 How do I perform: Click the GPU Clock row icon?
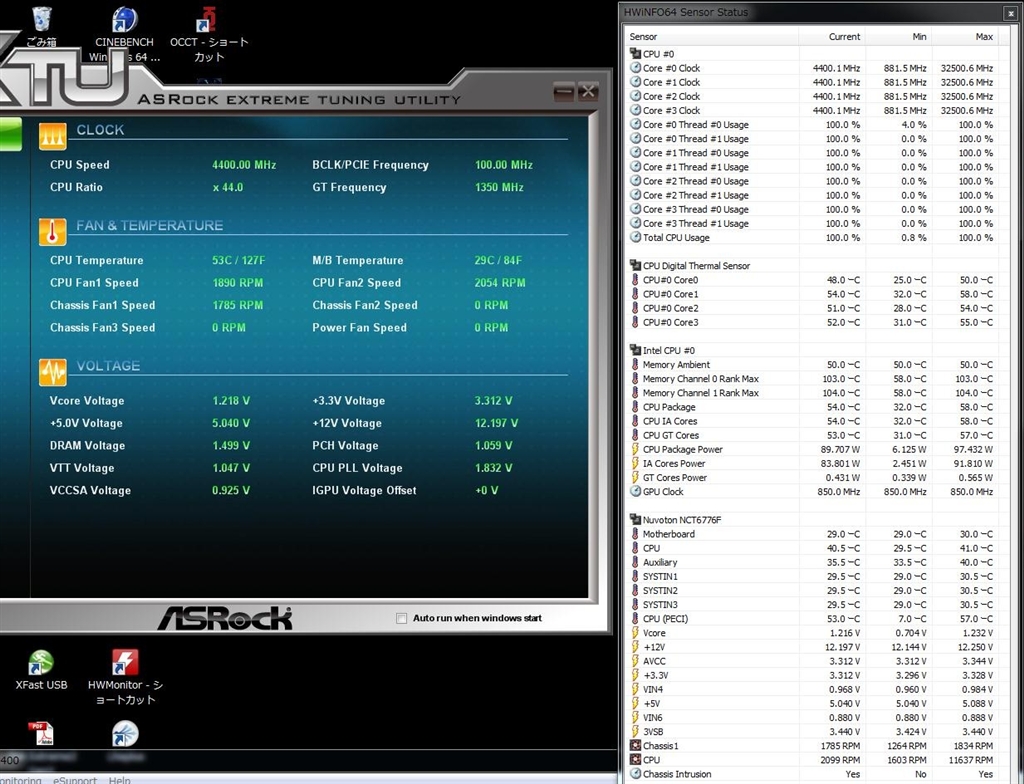635,491
